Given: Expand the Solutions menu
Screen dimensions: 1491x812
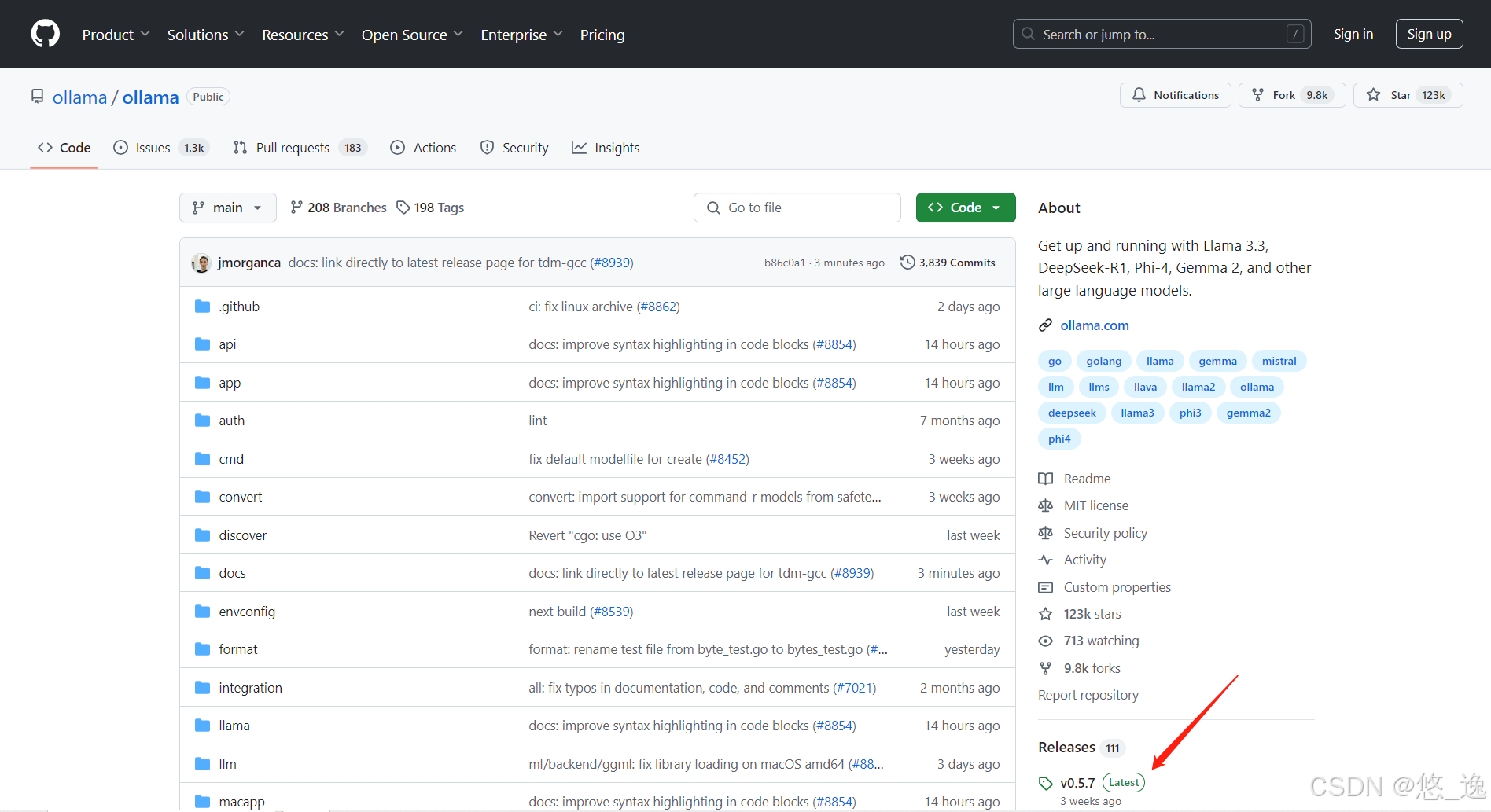Looking at the screenshot, I should (x=205, y=35).
